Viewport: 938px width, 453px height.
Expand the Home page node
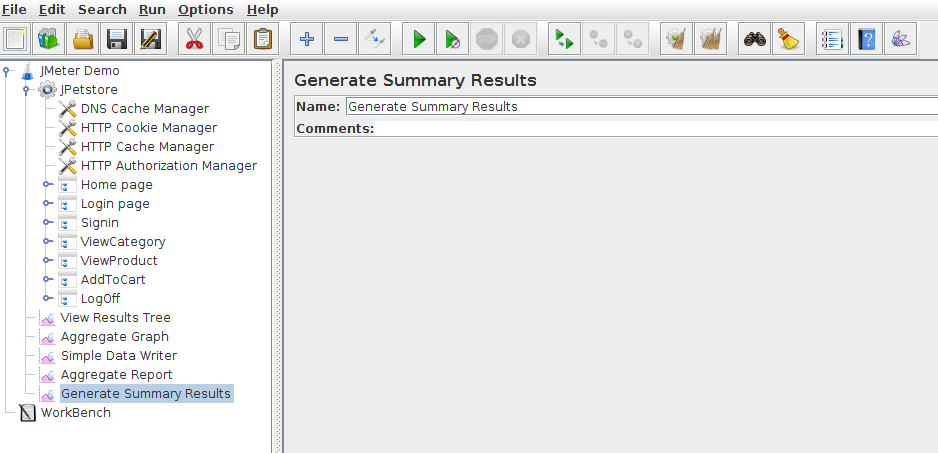click(48, 184)
